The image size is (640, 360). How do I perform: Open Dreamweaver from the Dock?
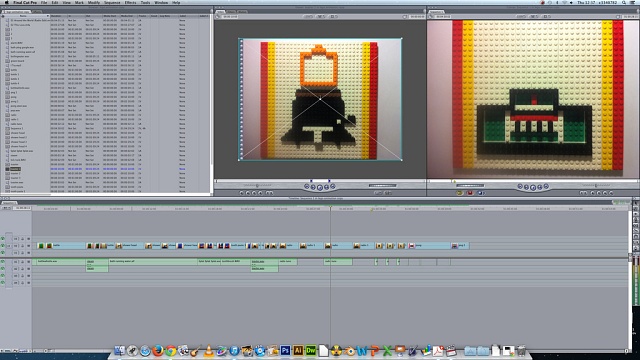(x=311, y=350)
